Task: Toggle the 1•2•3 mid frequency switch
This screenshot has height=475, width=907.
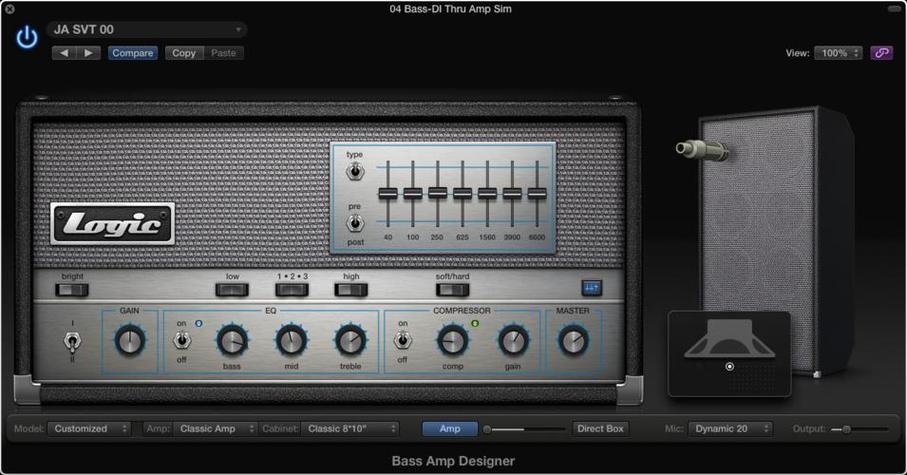Action: pyautogui.click(x=292, y=289)
